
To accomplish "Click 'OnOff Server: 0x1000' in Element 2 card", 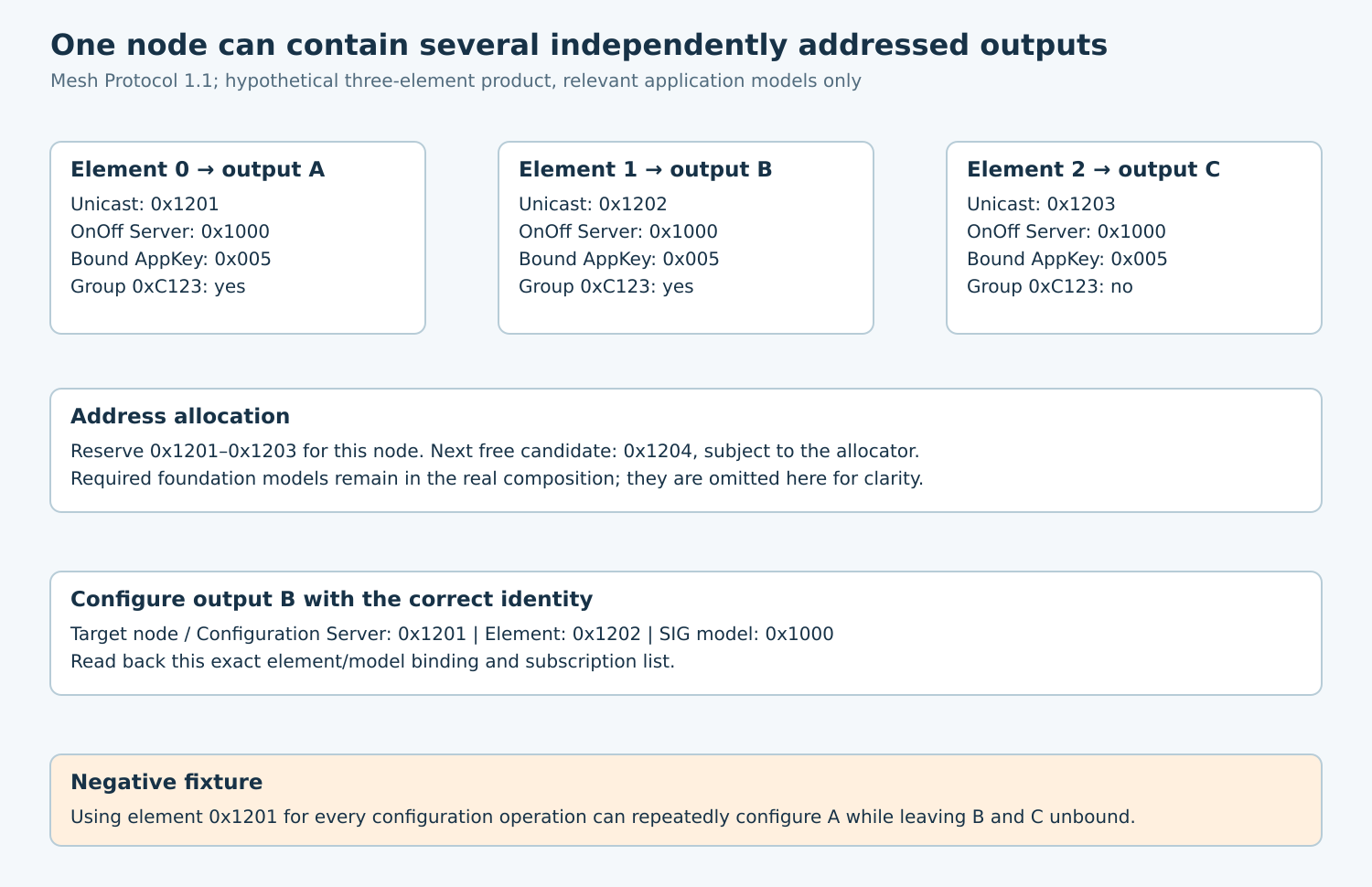I will (1067, 231).
